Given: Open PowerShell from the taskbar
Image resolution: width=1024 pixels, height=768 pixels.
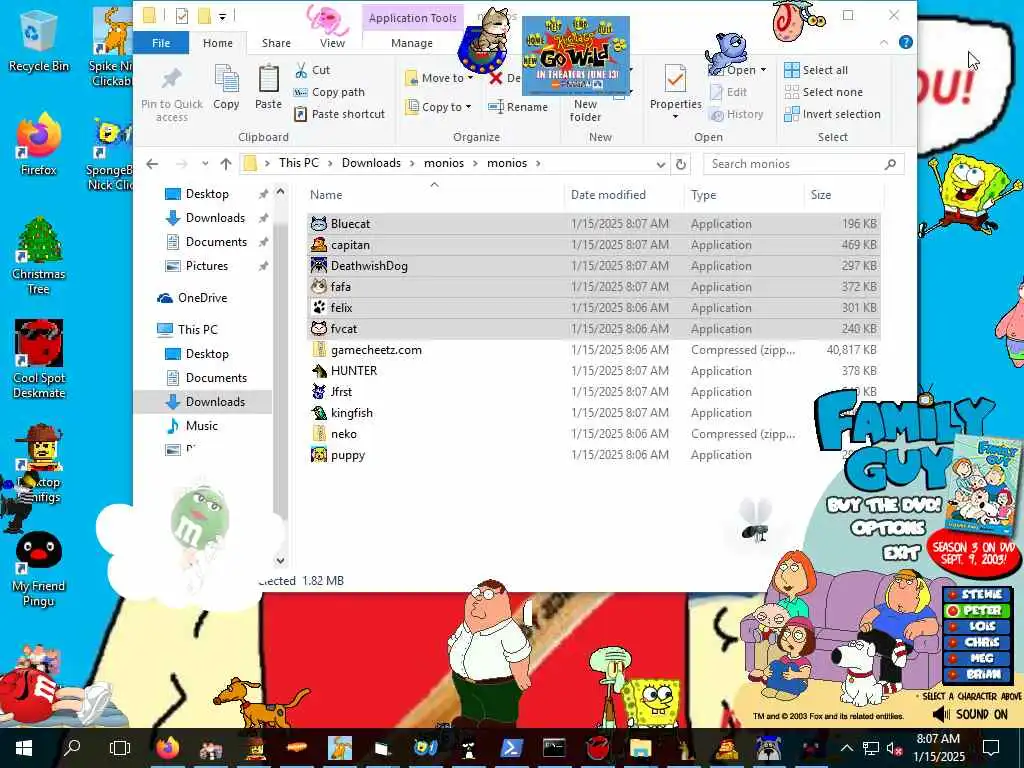Looking at the screenshot, I should click(511, 748).
